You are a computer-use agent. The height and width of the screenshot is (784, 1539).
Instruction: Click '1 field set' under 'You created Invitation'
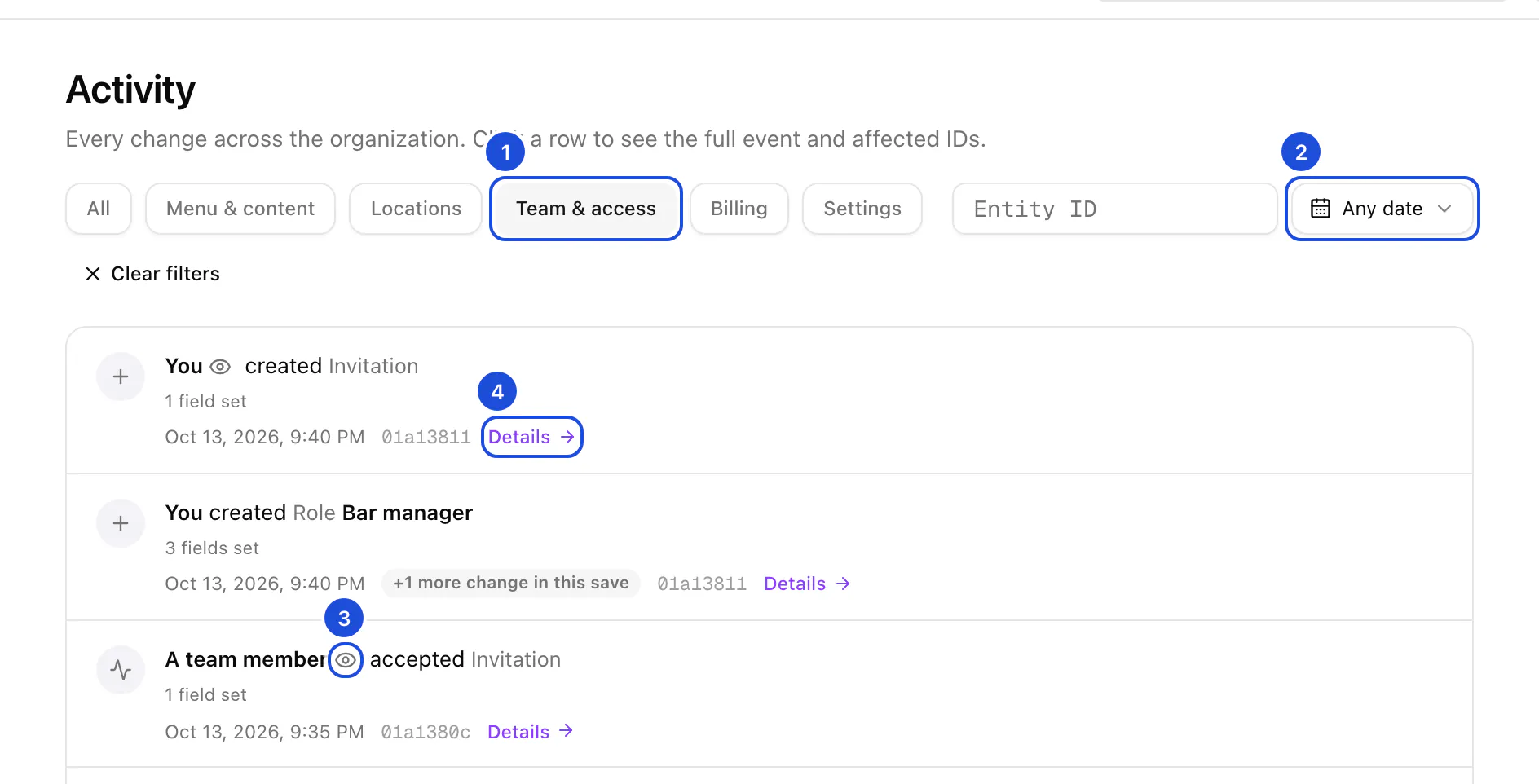(205, 402)
